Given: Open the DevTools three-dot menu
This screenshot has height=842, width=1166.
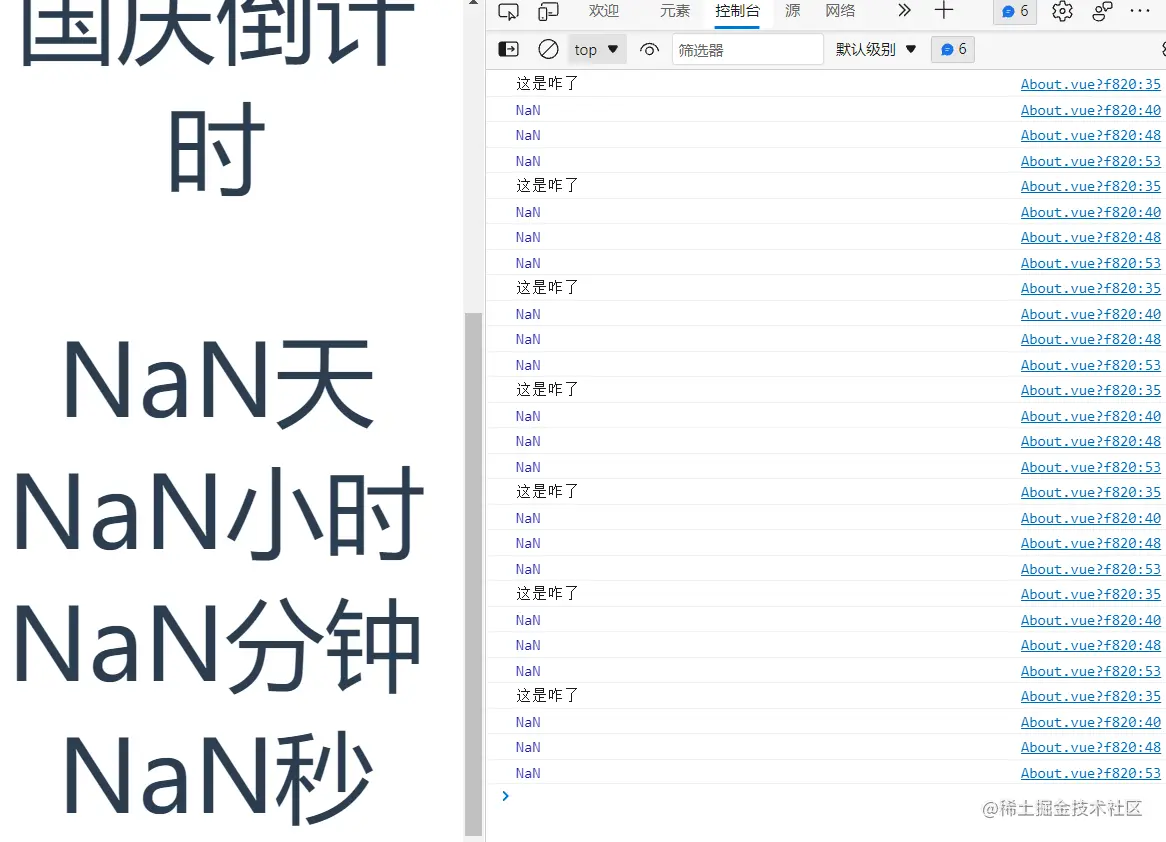Looking at the screenshot, I should (1140, 11).
